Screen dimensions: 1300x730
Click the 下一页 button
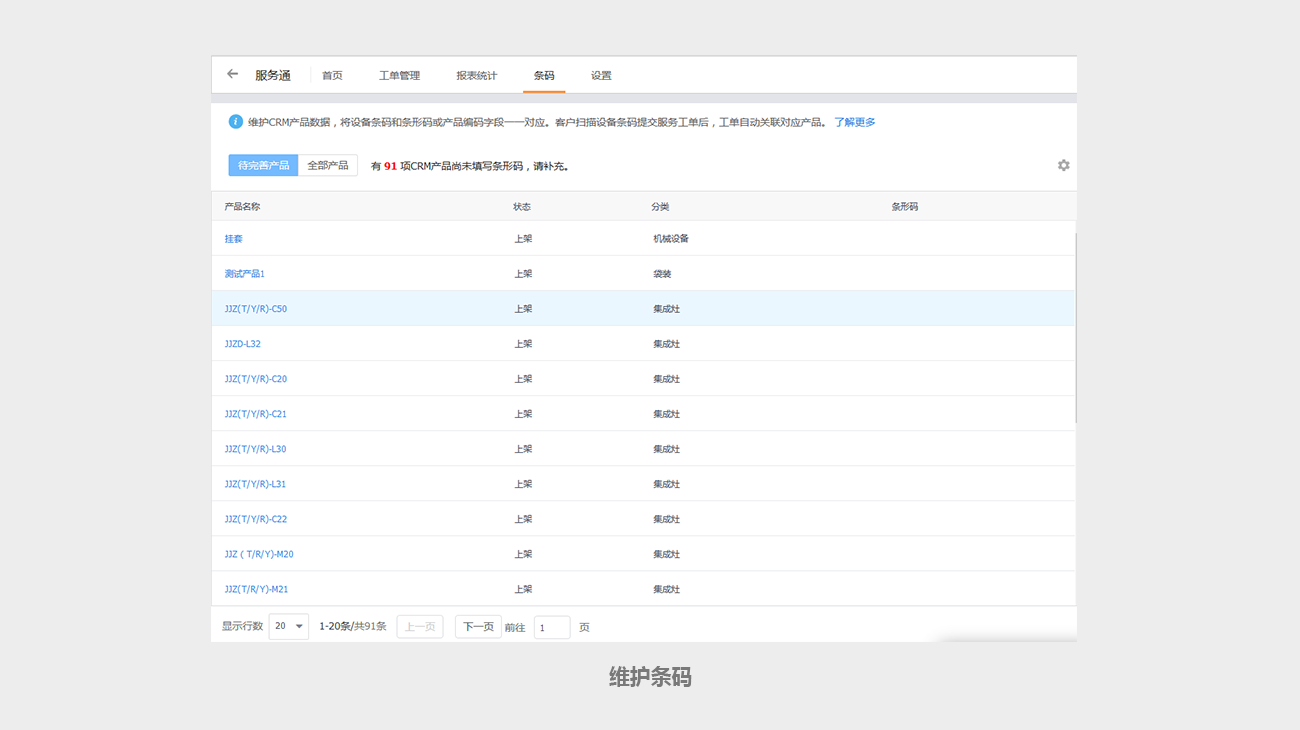coord(478,627)
